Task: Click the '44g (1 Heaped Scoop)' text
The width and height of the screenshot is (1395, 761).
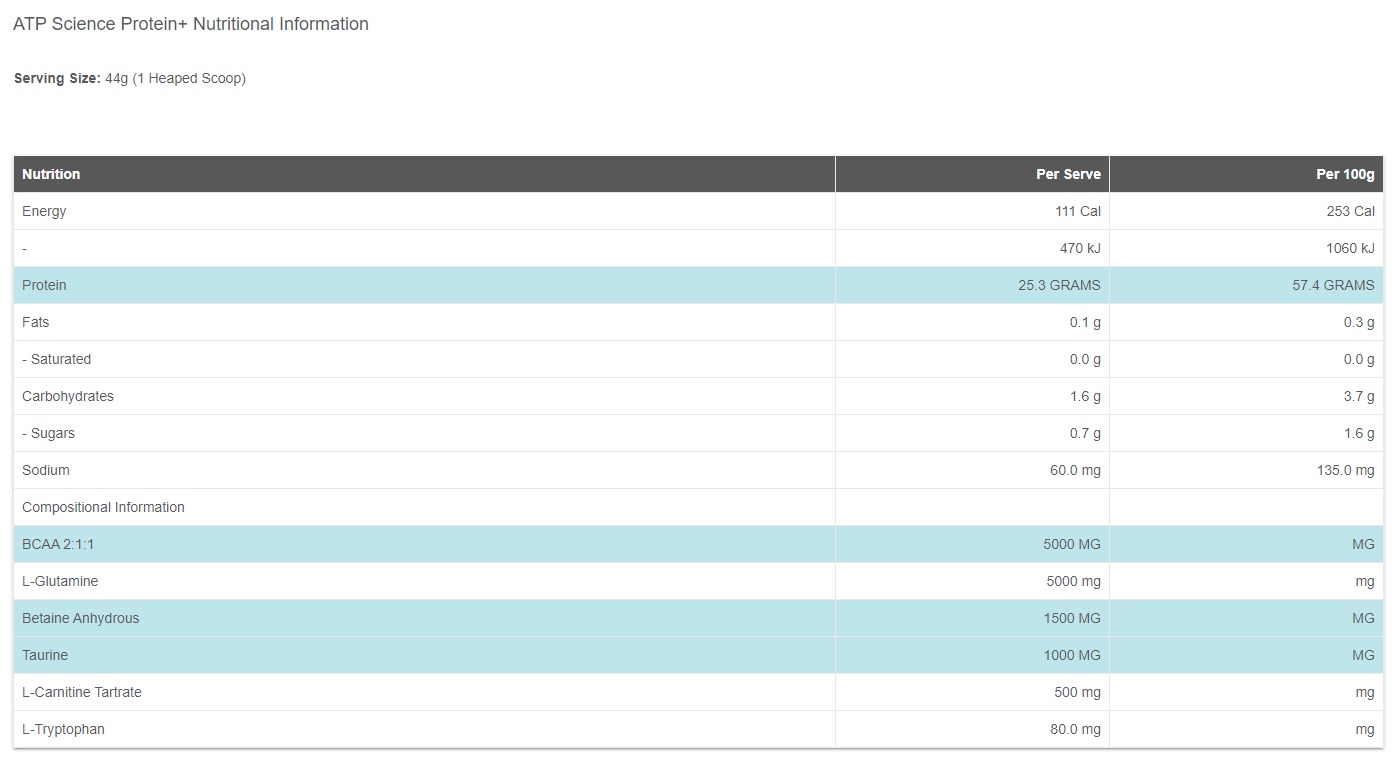Action: pyautogui.click(x=175, y=78)
